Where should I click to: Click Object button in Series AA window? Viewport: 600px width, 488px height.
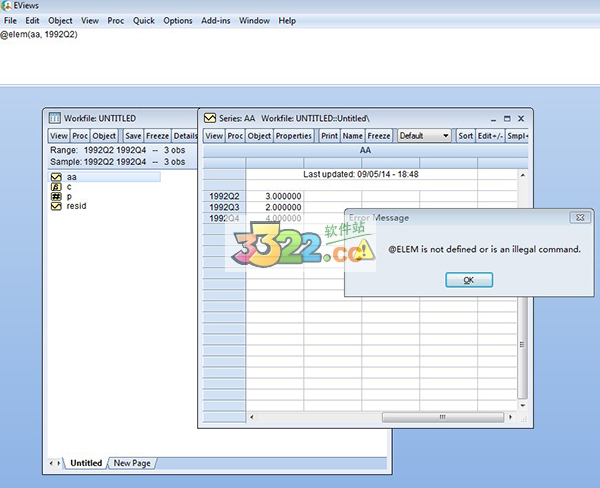pyautogui.click(x=259, y=136)
